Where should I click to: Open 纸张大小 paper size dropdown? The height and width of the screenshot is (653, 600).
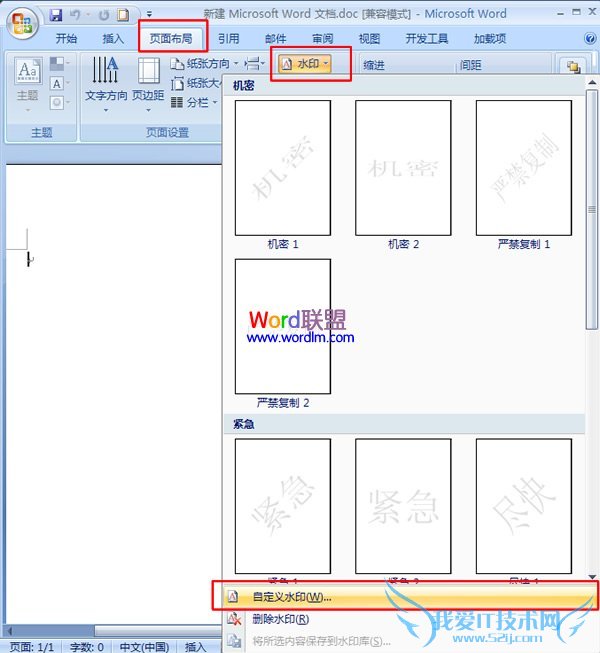196,84
